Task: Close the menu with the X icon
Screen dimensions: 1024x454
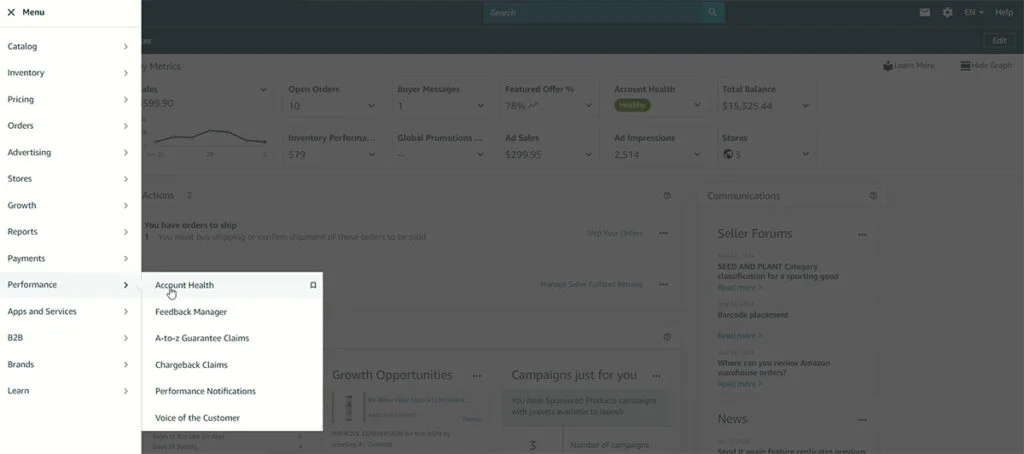Action: (x=11, y=12)
